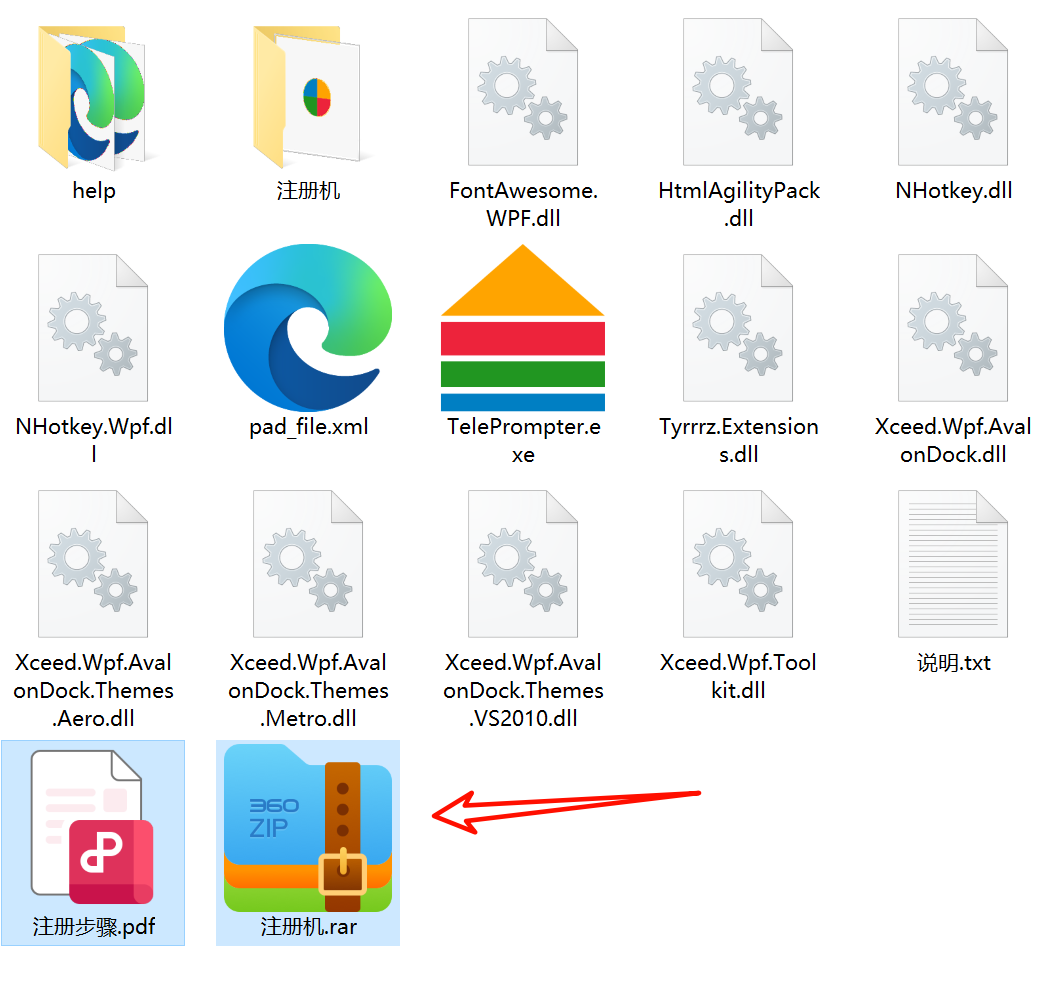
Task: Select the Tyrrrz.Extensions.dll file icon
Action: (x=738, y=328)
